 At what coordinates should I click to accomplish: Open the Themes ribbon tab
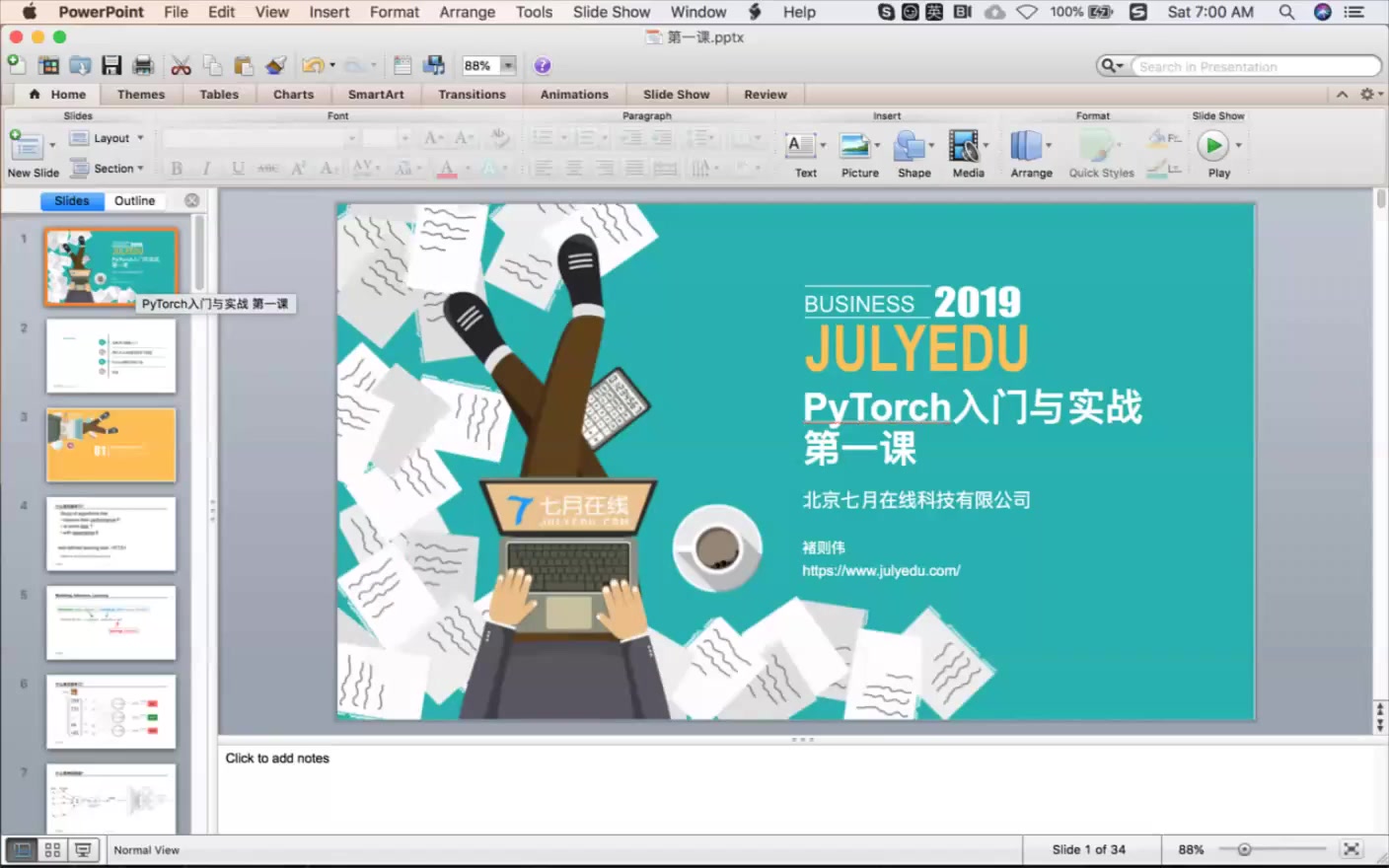[141, 95]
